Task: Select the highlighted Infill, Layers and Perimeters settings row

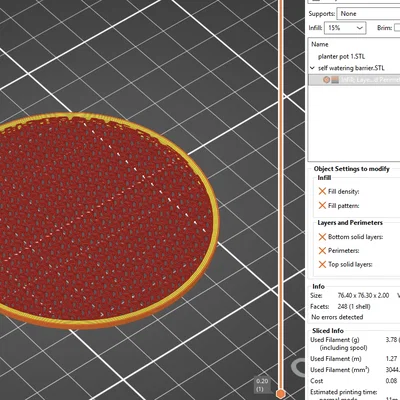Action: coord(354,80)
